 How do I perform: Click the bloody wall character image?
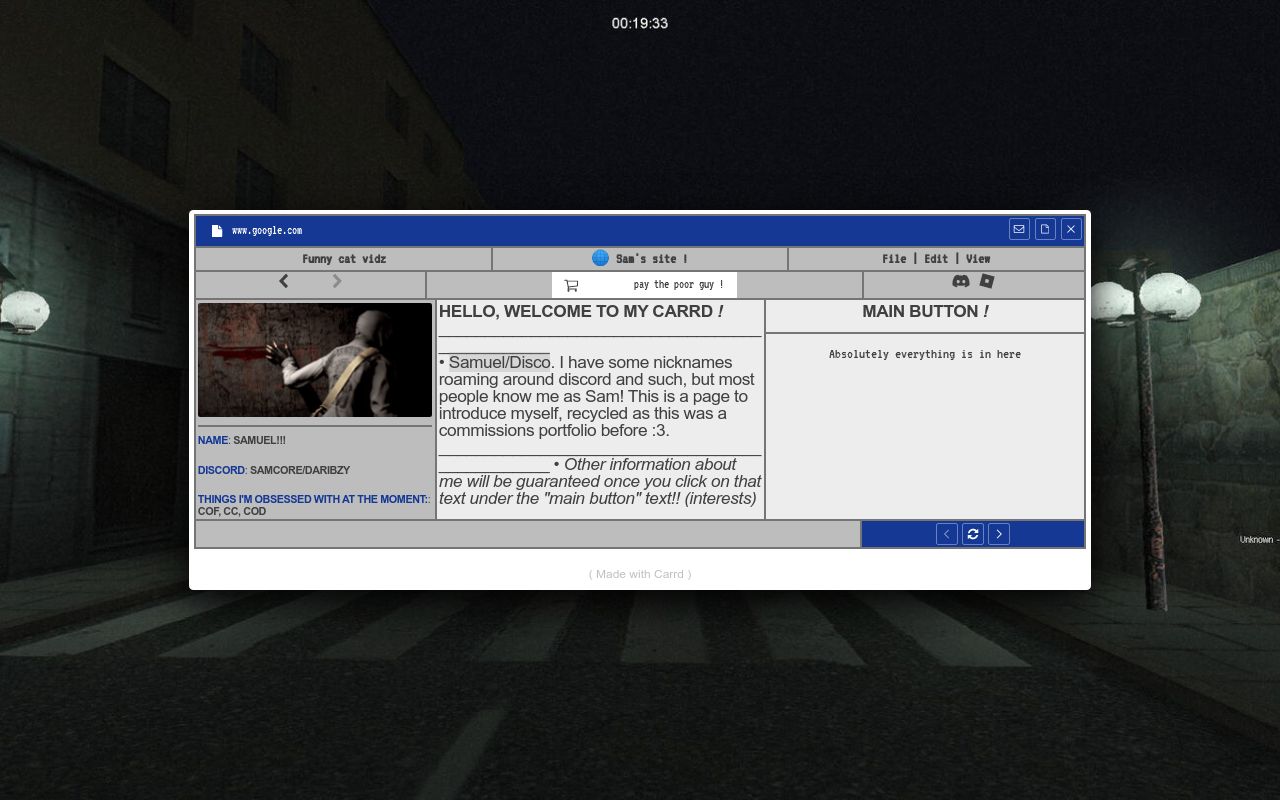coord(315,360)
